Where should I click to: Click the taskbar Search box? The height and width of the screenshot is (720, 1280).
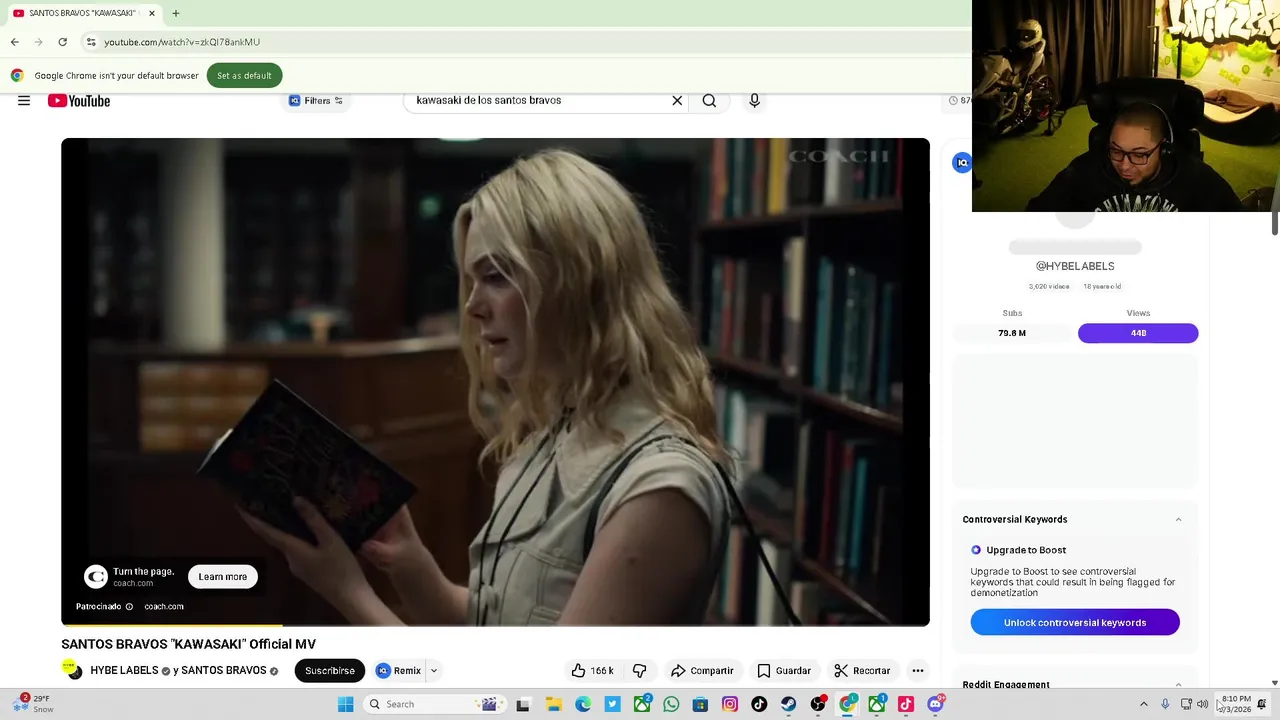coord(433,704)
